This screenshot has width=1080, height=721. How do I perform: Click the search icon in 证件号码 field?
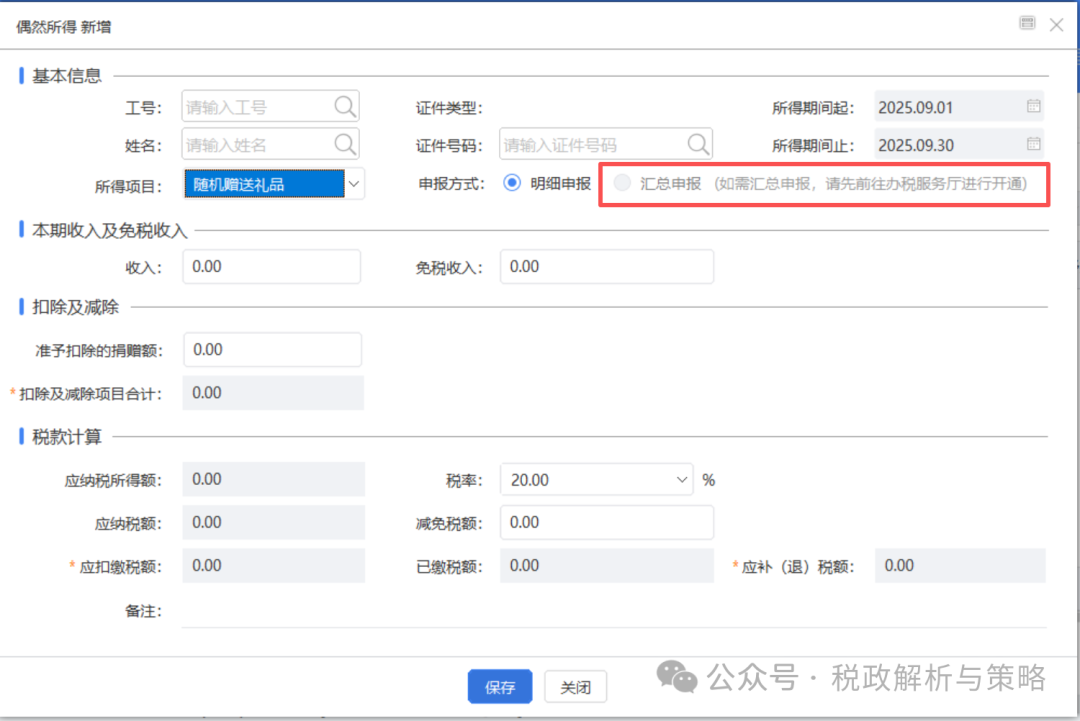[x=698, y=145]
